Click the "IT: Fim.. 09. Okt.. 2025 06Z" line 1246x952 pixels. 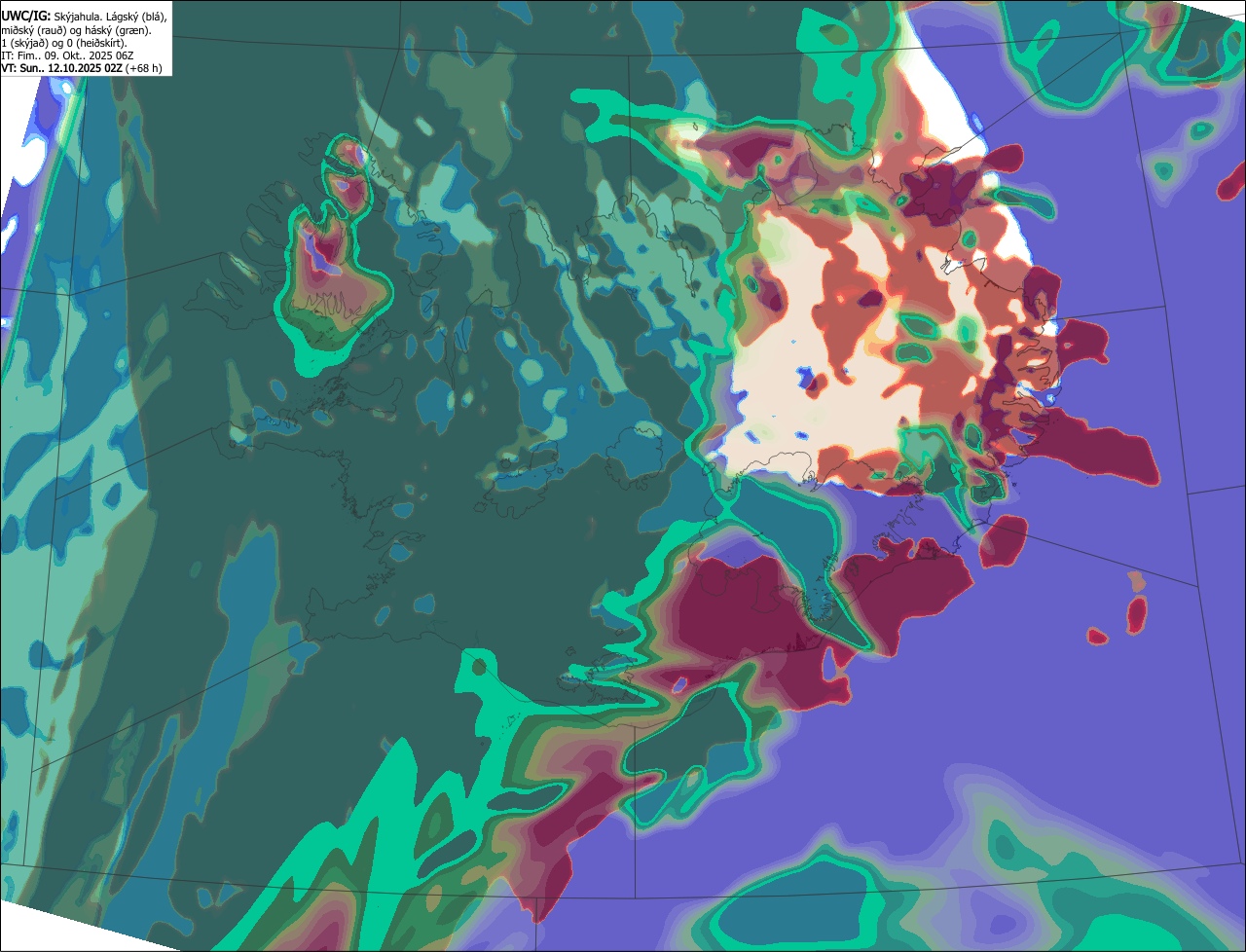[x=68, y=55]
